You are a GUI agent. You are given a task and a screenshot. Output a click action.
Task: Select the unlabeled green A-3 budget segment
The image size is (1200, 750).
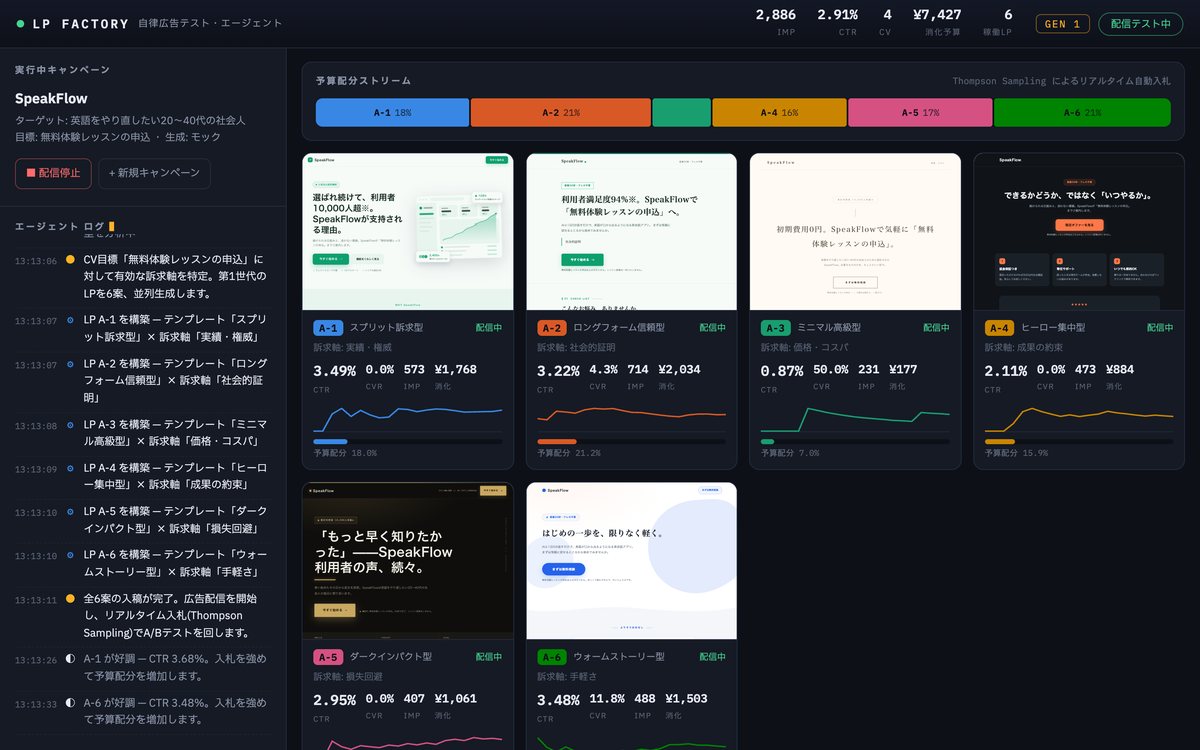pyautogui.click(x=682, y=113)
